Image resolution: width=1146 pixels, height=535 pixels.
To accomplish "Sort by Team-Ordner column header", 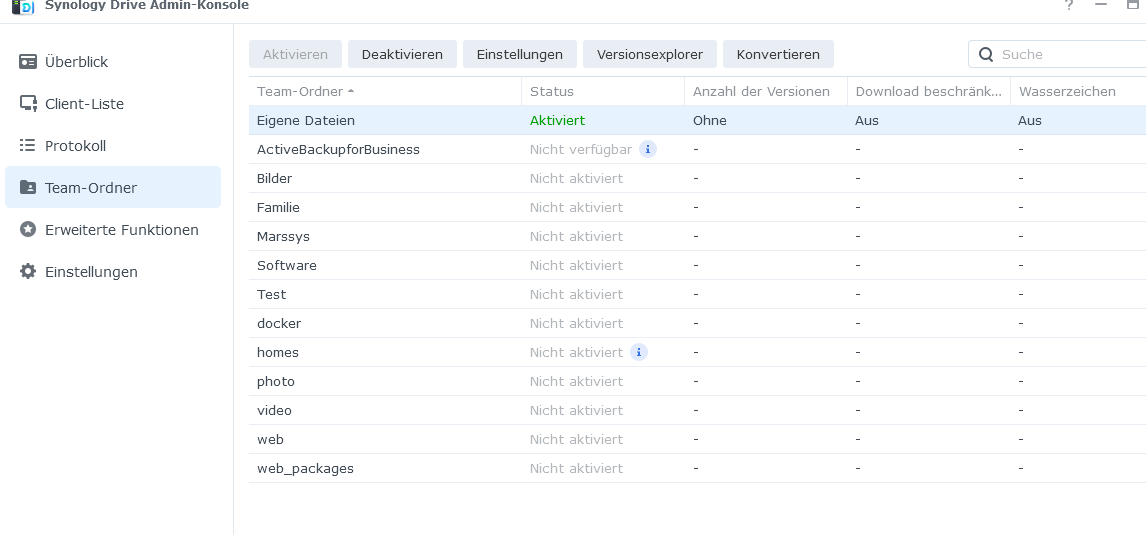I will 385,91.
